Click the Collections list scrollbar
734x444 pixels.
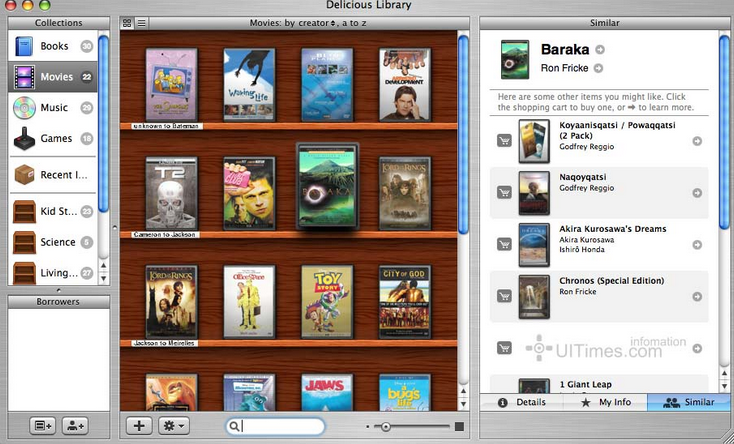(x=103, y=124)
